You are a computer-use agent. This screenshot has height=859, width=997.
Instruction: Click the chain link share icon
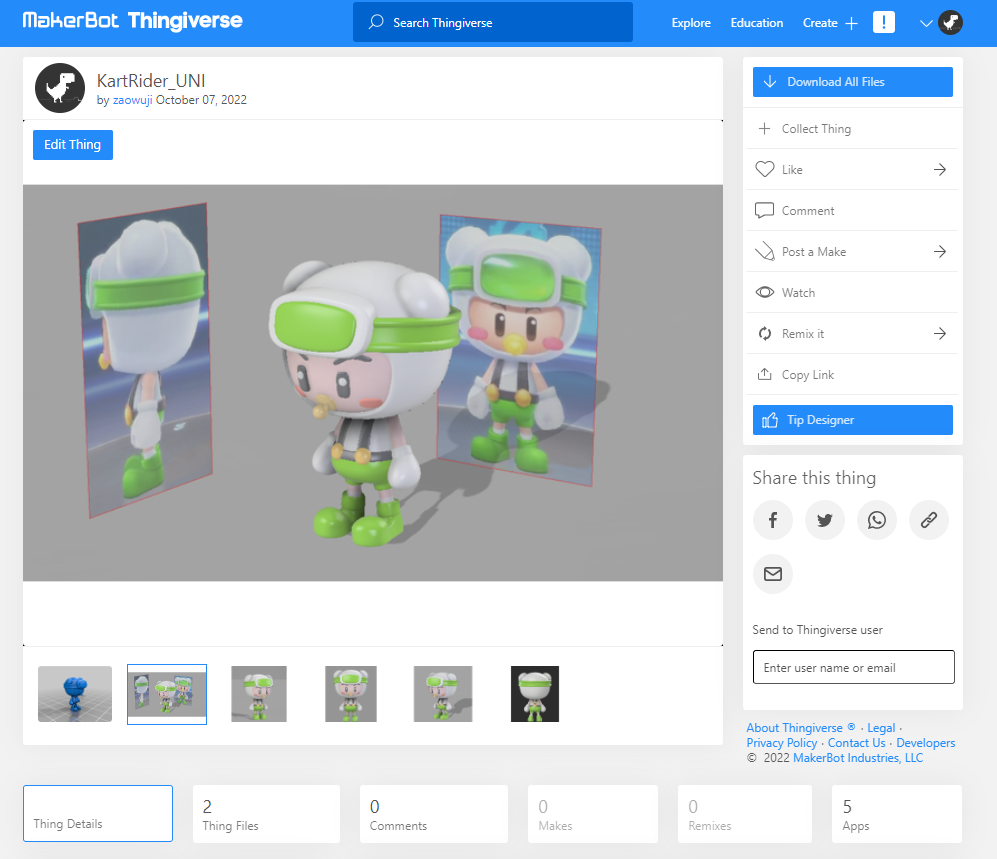pos(929,520)
